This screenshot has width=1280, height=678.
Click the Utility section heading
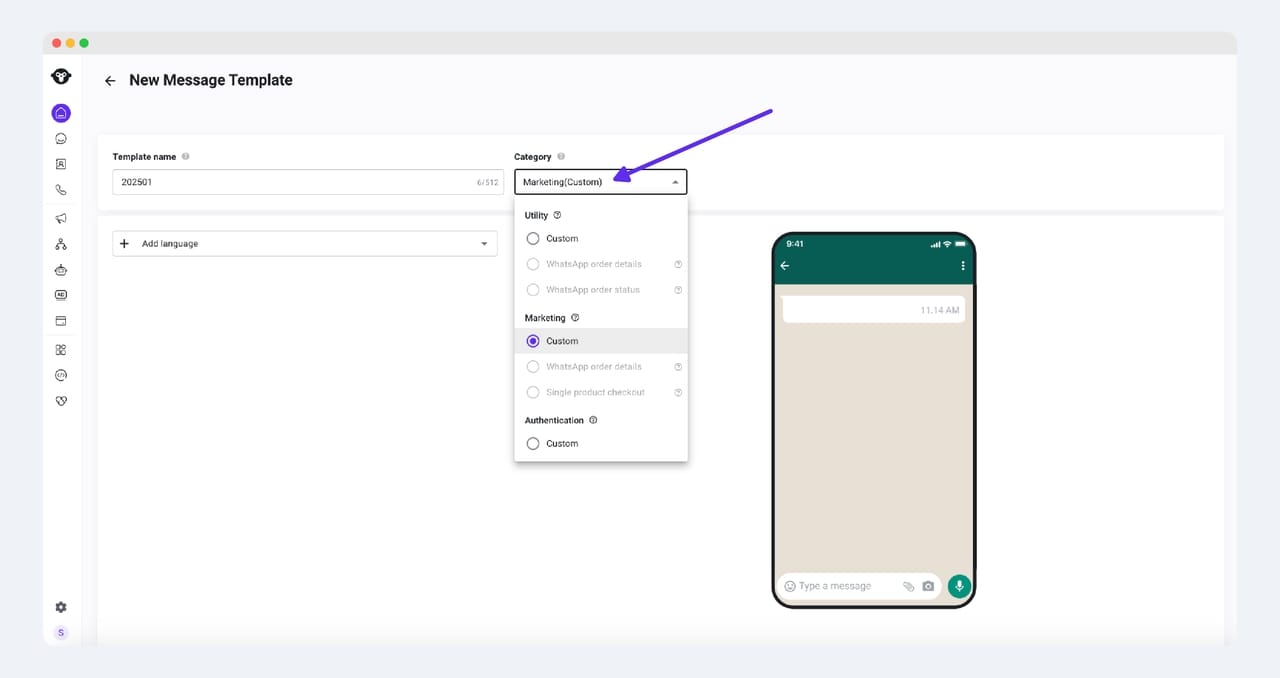[x=536, y=215]
